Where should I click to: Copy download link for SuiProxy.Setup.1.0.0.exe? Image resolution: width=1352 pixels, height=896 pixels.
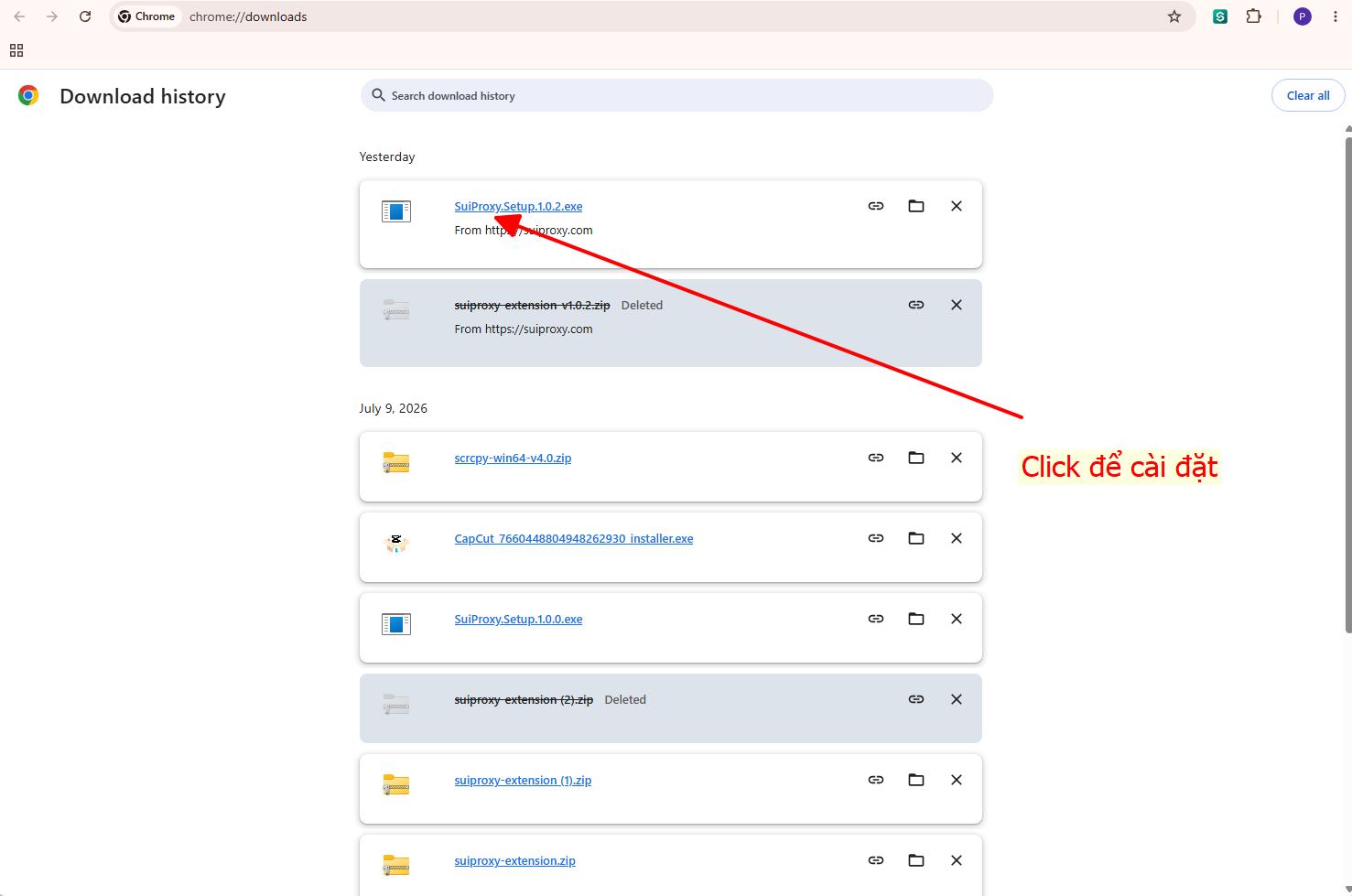876,619
